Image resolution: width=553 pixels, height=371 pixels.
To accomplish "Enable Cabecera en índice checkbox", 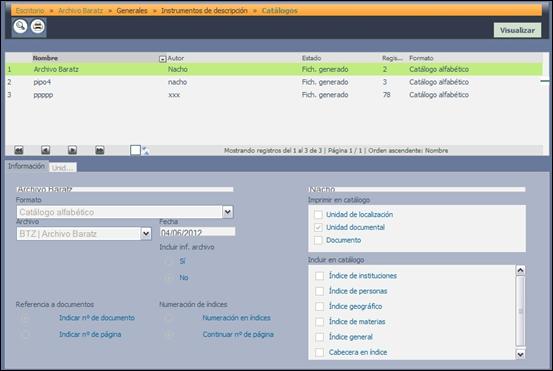I will pyautogui.click(x=320, y=352).
